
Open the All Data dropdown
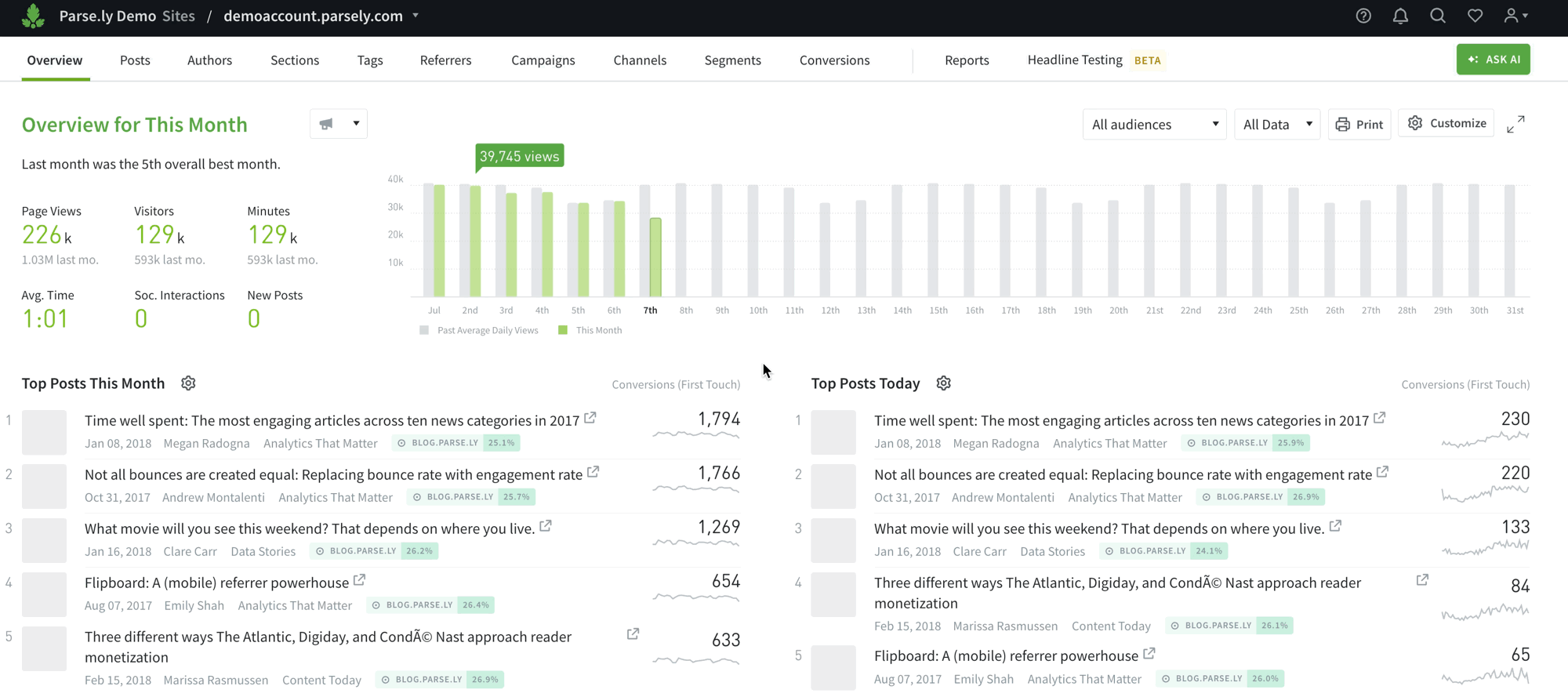pos(1277,124)
